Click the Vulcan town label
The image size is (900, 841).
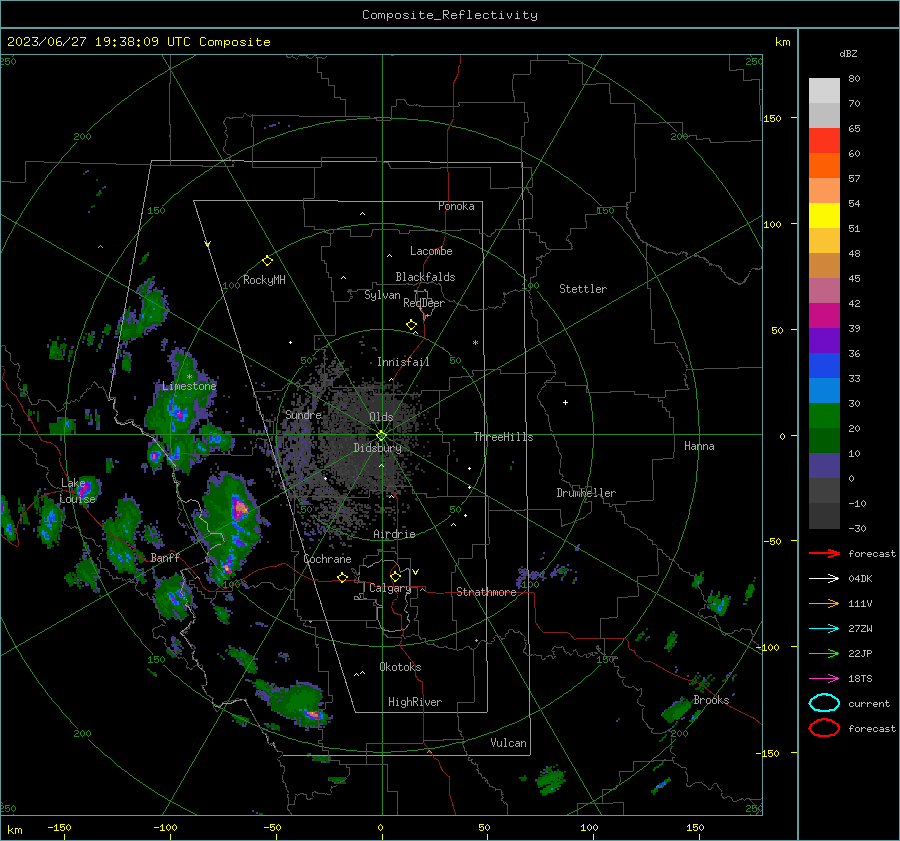[508, 743]
